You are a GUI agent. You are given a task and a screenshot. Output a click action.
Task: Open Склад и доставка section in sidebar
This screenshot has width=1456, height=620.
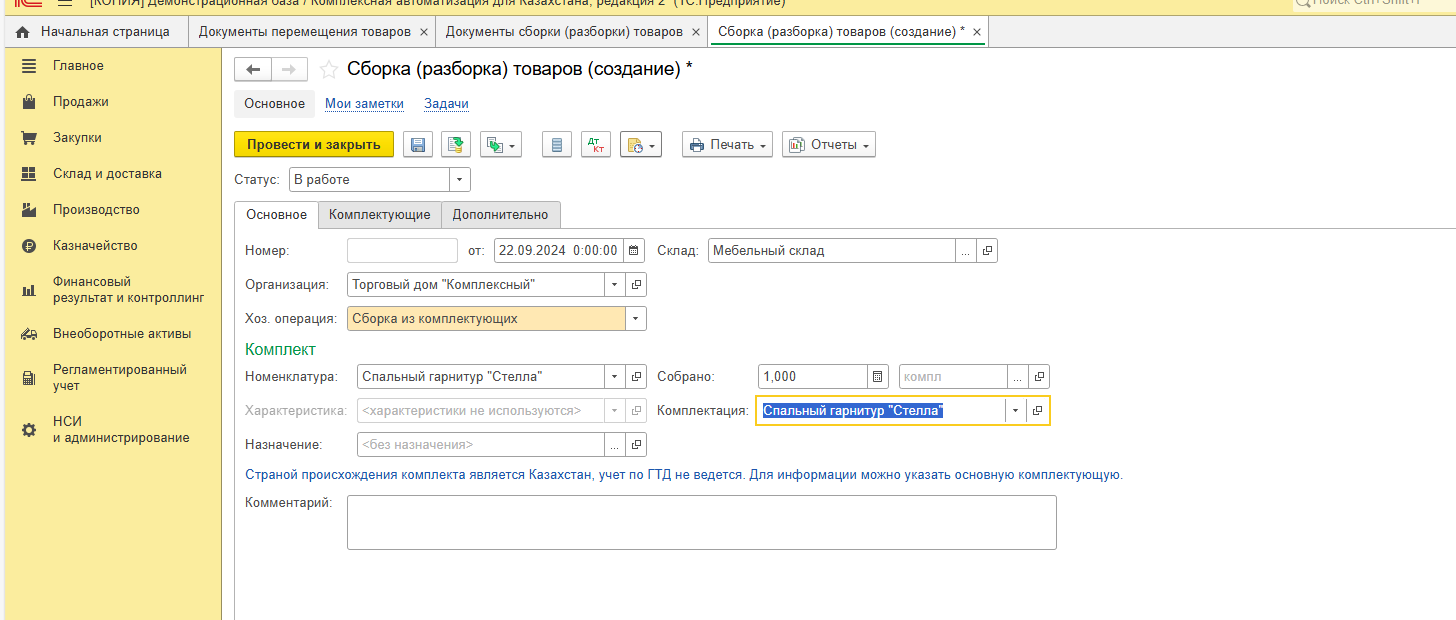point(107,174)
